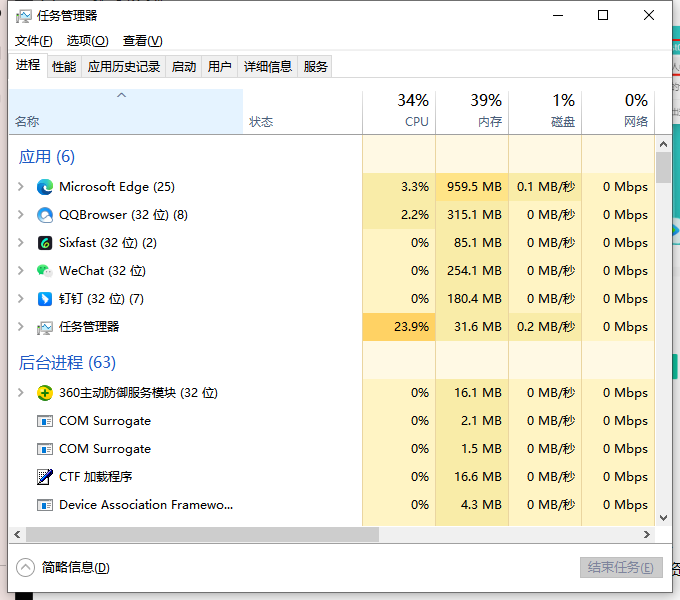Open the 启动 tab
680x600 pixels.
pyautogui.click(x=184, y=67)
